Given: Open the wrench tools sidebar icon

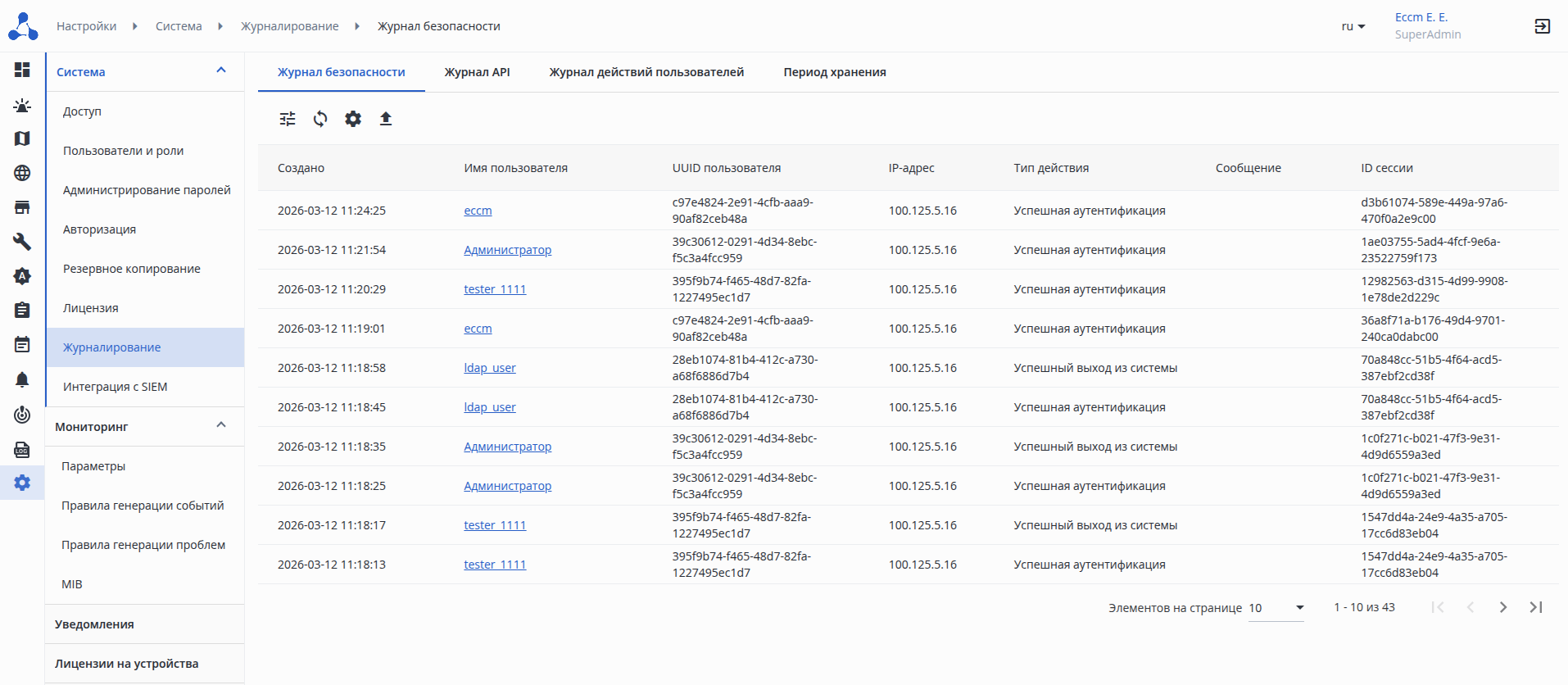Looking at the screenshot, I should [22, 242].
